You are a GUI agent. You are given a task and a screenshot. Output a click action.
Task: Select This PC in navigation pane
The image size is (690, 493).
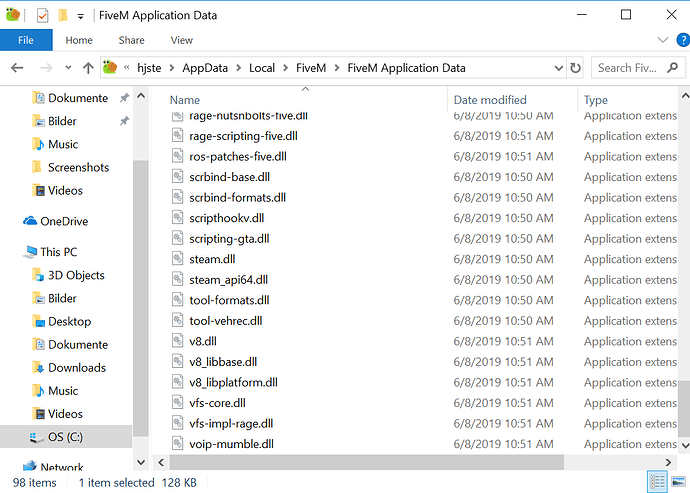click(59, 252)
